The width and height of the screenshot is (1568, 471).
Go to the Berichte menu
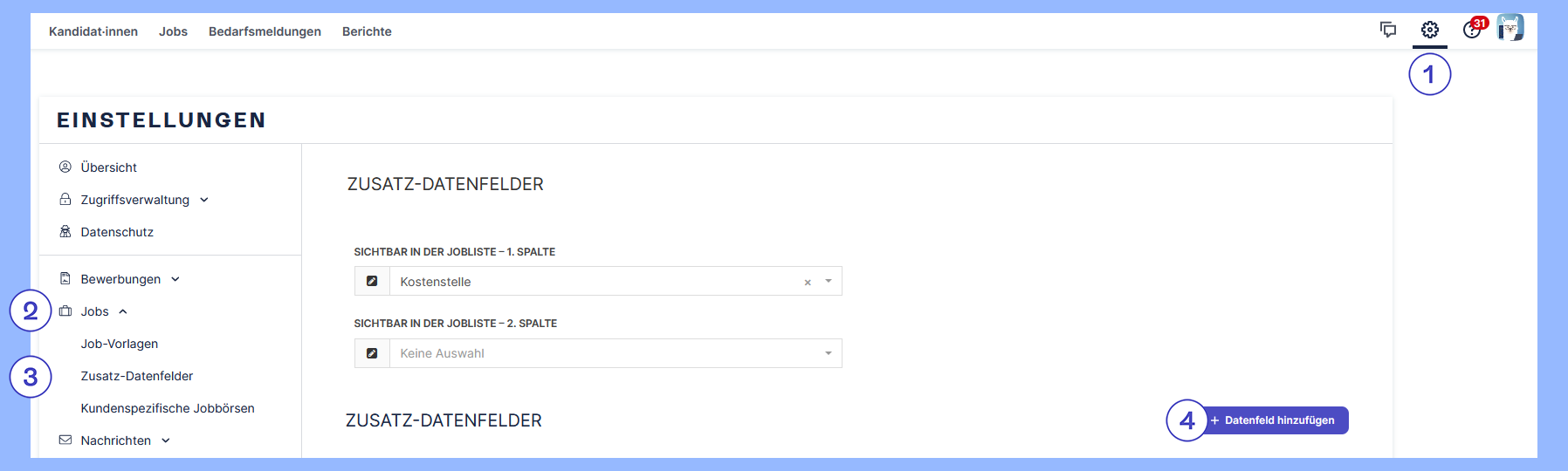tap(367, 31)
